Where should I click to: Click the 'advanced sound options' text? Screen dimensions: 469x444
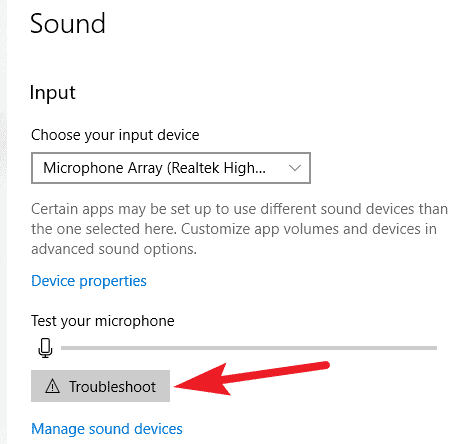pyautogui.click(x=114, y=249)
